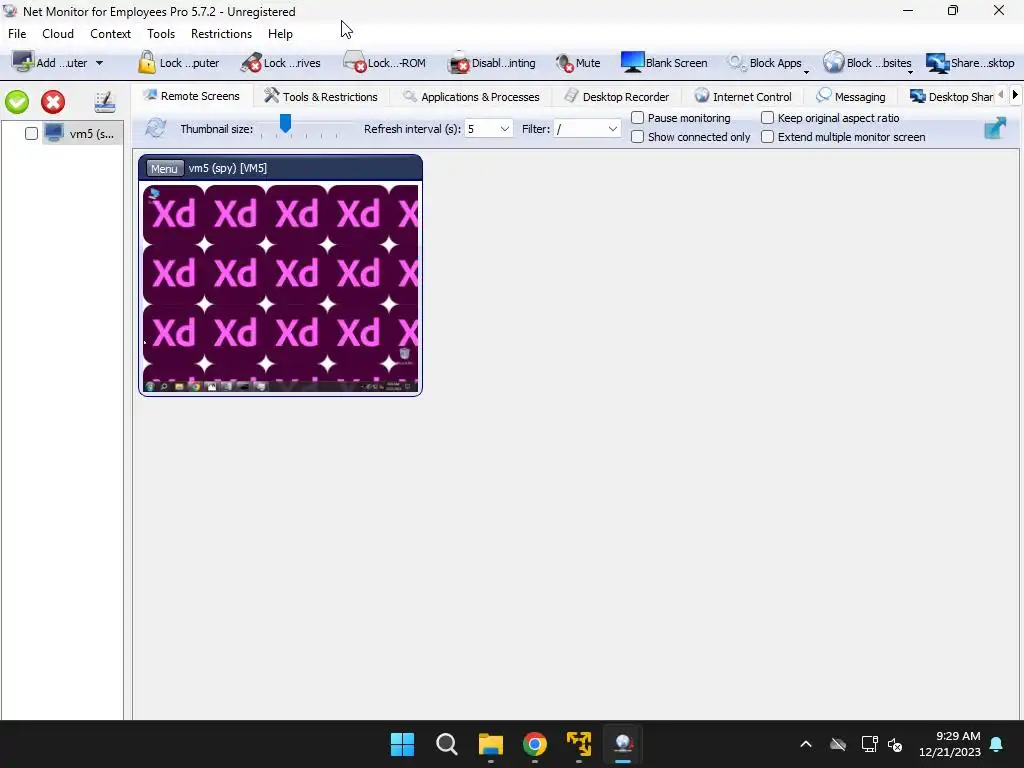The width and height of the screenshot is (1024, 768).
Task: Switch to Internet Control tab
Action: coord(743,97)
